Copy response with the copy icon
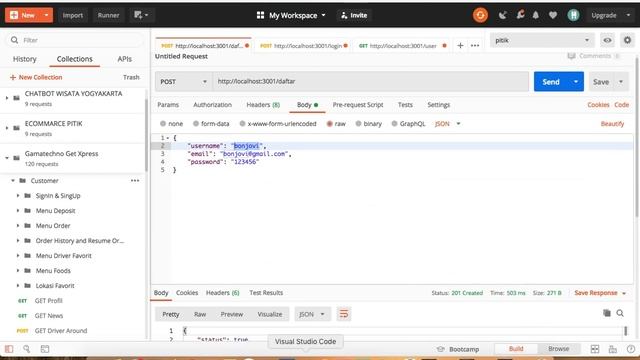The image size is (640, 360). [607, 313]
